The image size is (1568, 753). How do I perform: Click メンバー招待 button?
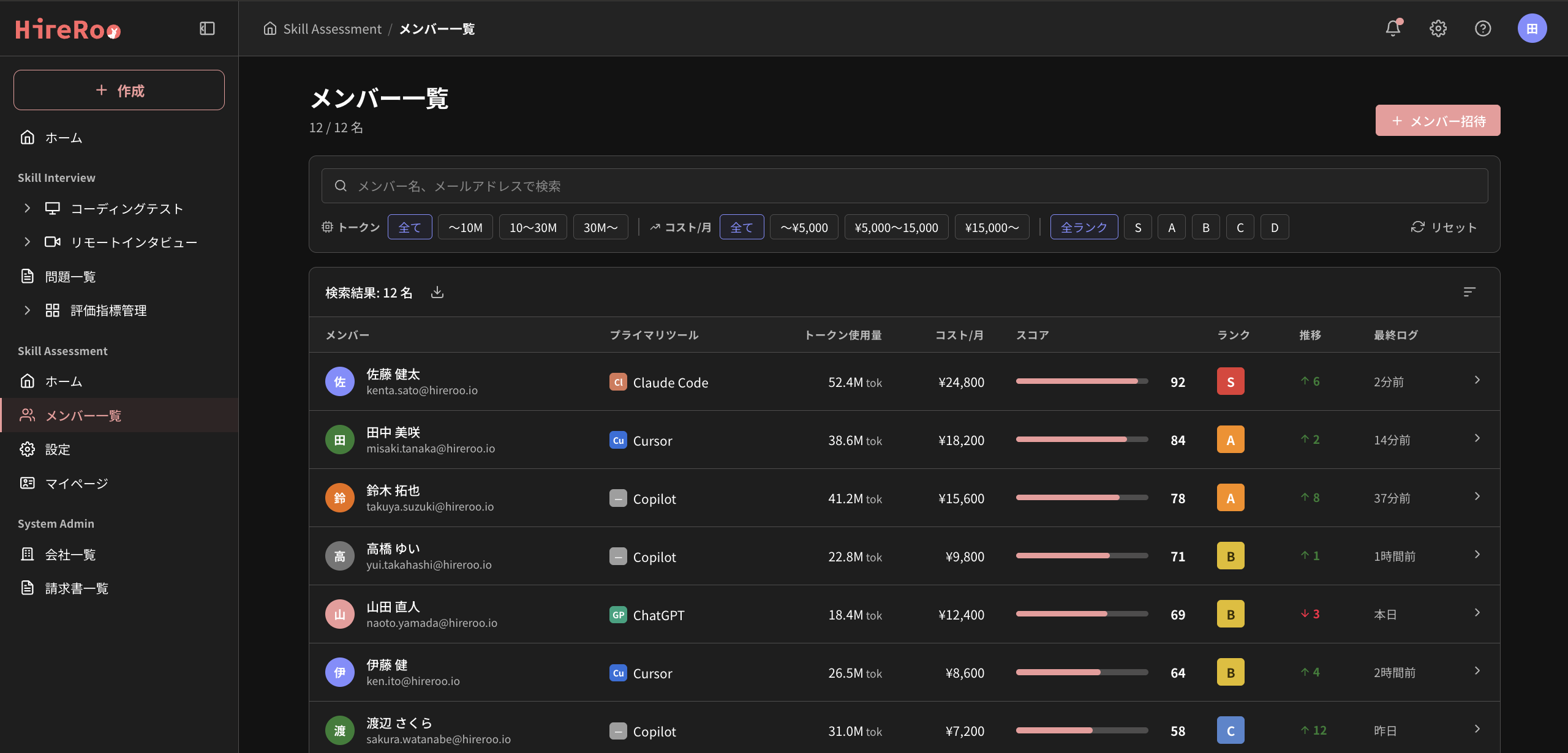(x=1438, y=121)
